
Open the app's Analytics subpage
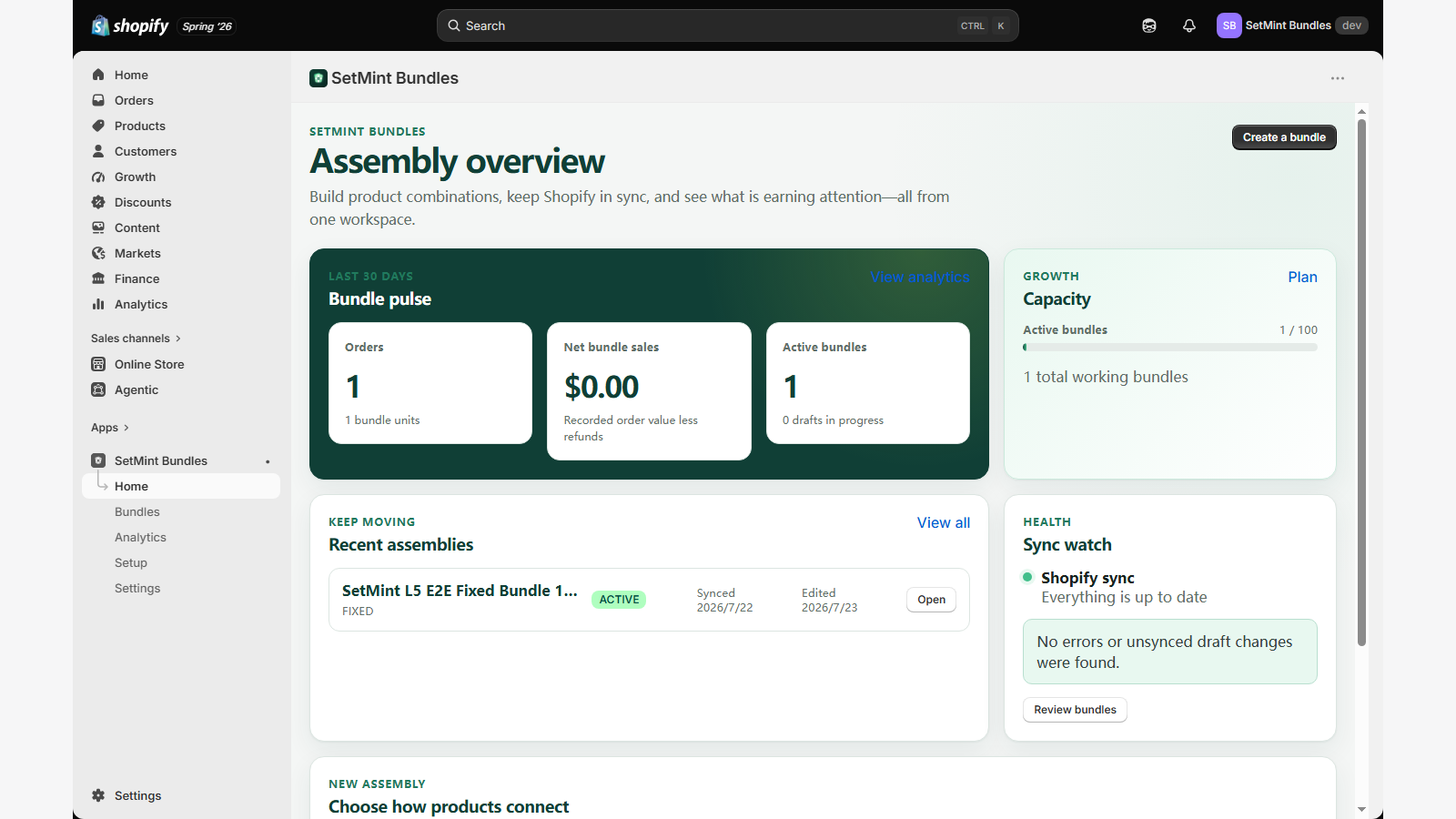coord(140,537)
